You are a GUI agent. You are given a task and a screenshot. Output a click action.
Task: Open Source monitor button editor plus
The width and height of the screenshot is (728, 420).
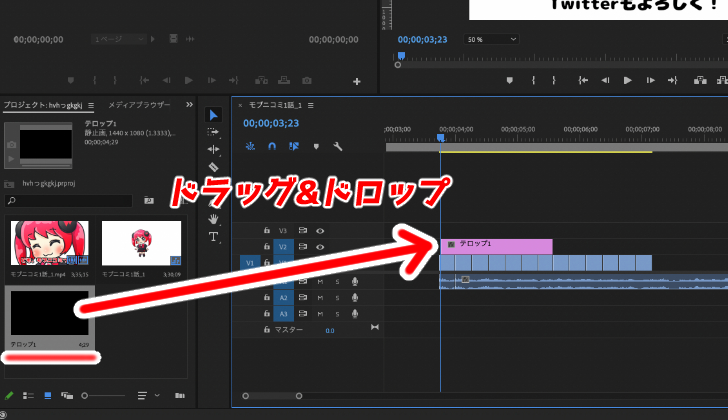(357, 82)
